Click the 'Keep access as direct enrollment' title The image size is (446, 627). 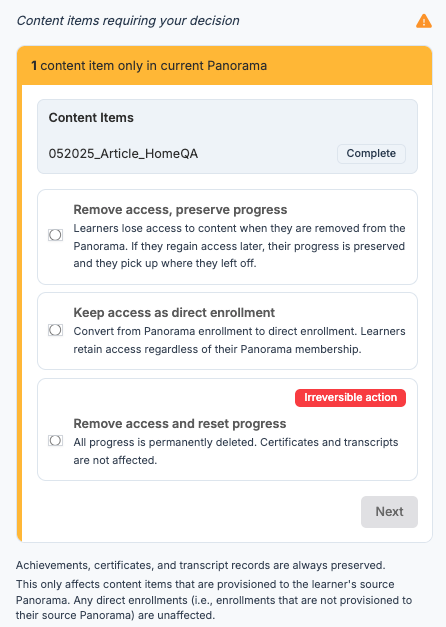174,312
